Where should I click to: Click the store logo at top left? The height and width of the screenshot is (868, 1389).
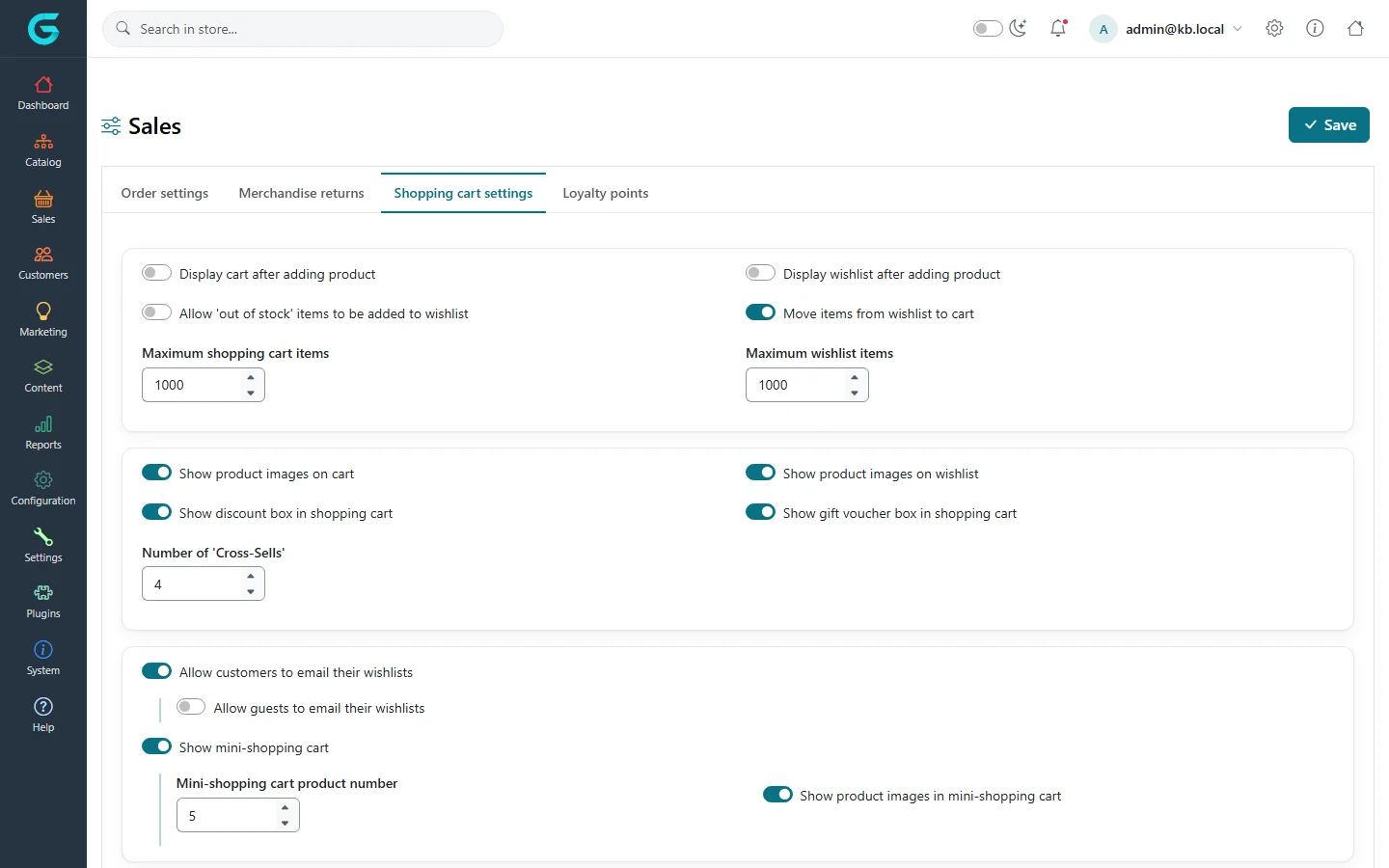click(x=43, y=29)
